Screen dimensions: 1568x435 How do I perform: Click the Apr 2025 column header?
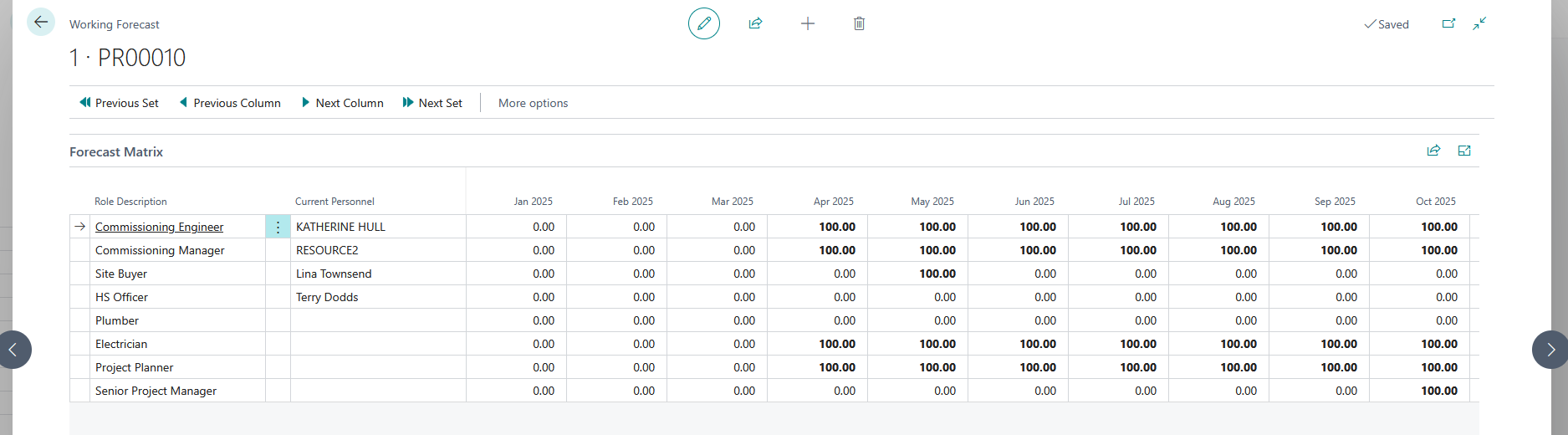[834, 202]
